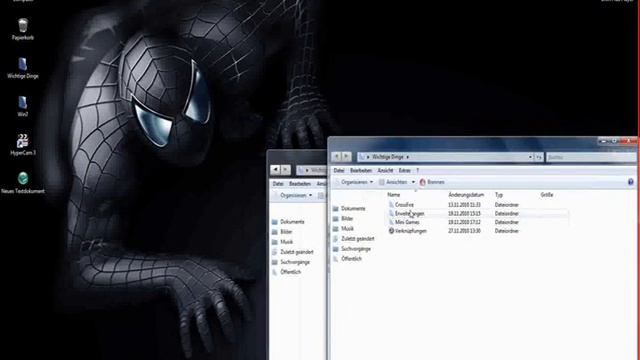Screen dimensions: 640x360
Task: Expand arrow after Wichtige Dinge breadcrumb
Action: (407, 157)
